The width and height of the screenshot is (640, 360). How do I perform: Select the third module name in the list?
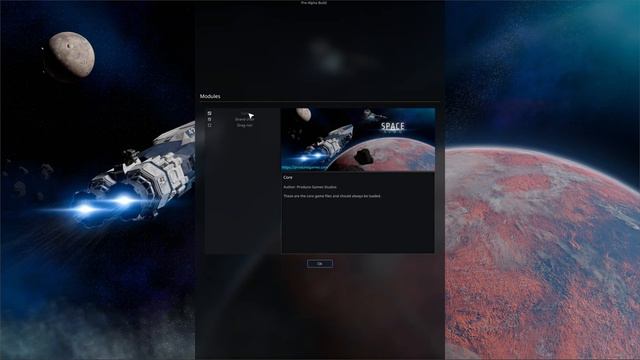click(x=244, y=125)
